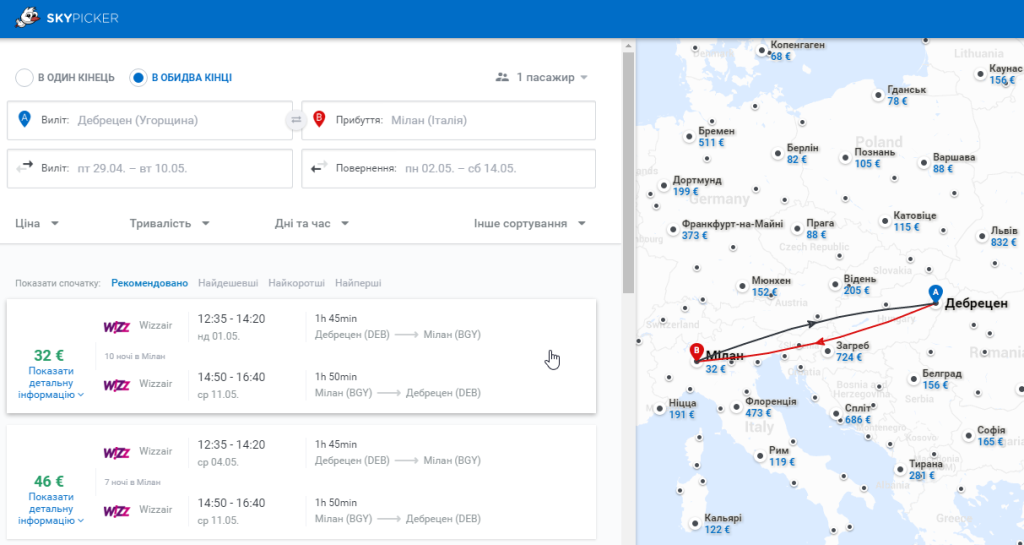Select Софія 165 € map dot
The height and width of the screenshot is (545, 1024).
[968, 436]
